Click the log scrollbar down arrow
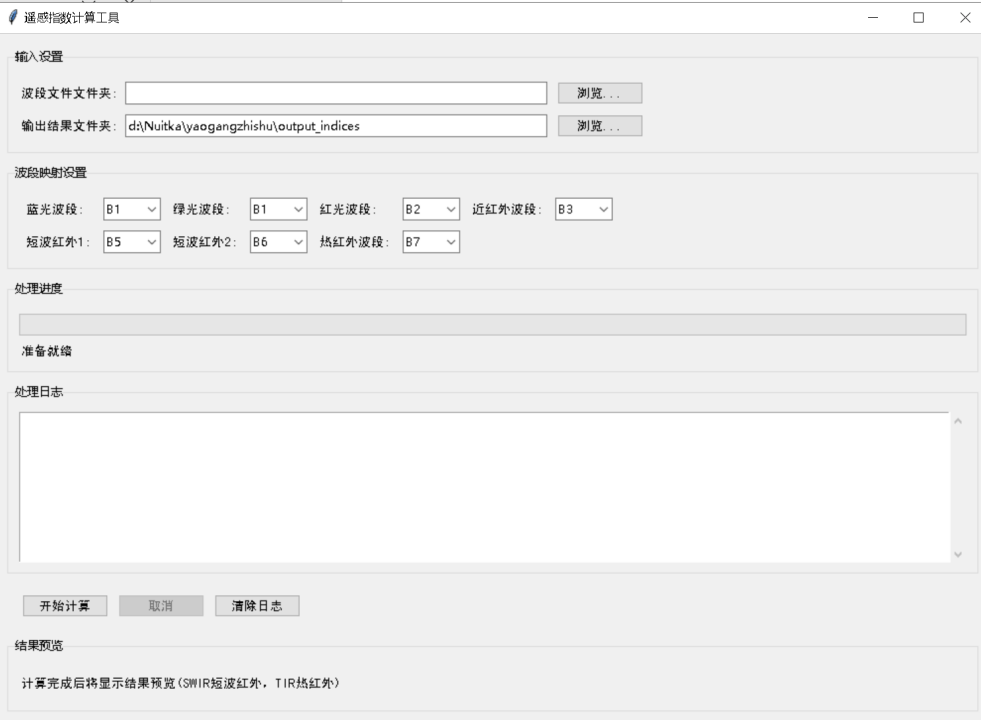Screen dimensions: 981x720 [x=958, y=554]
